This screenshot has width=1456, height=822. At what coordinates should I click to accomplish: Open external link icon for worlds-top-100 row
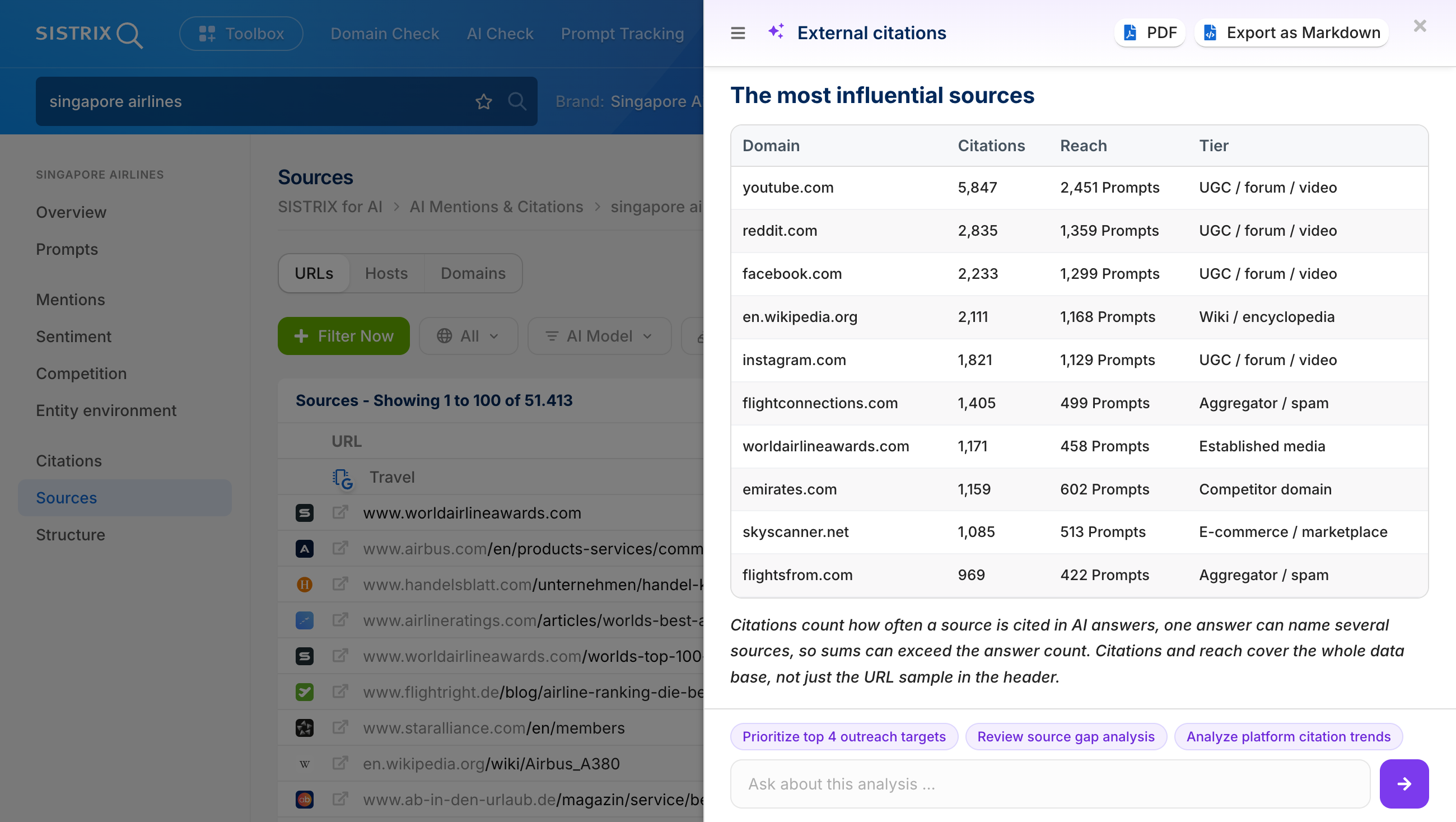340,655
